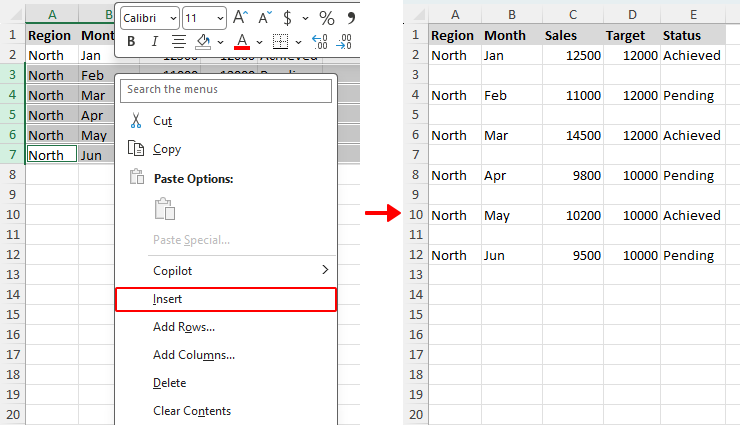Viewport: 740px width, 425px height.
Task: Choose Insert from the context menu
Action: [x=168, y=299]
